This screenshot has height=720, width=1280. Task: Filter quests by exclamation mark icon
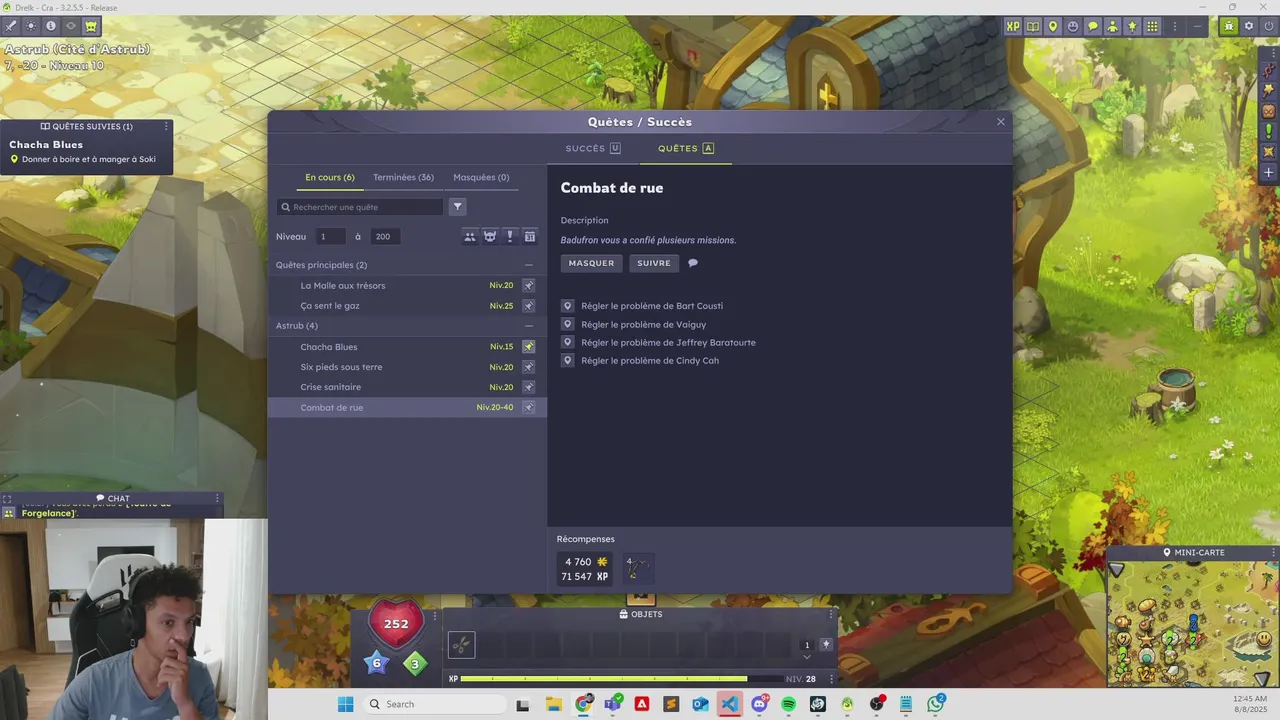pyautogui.click(x=510, y=237)
